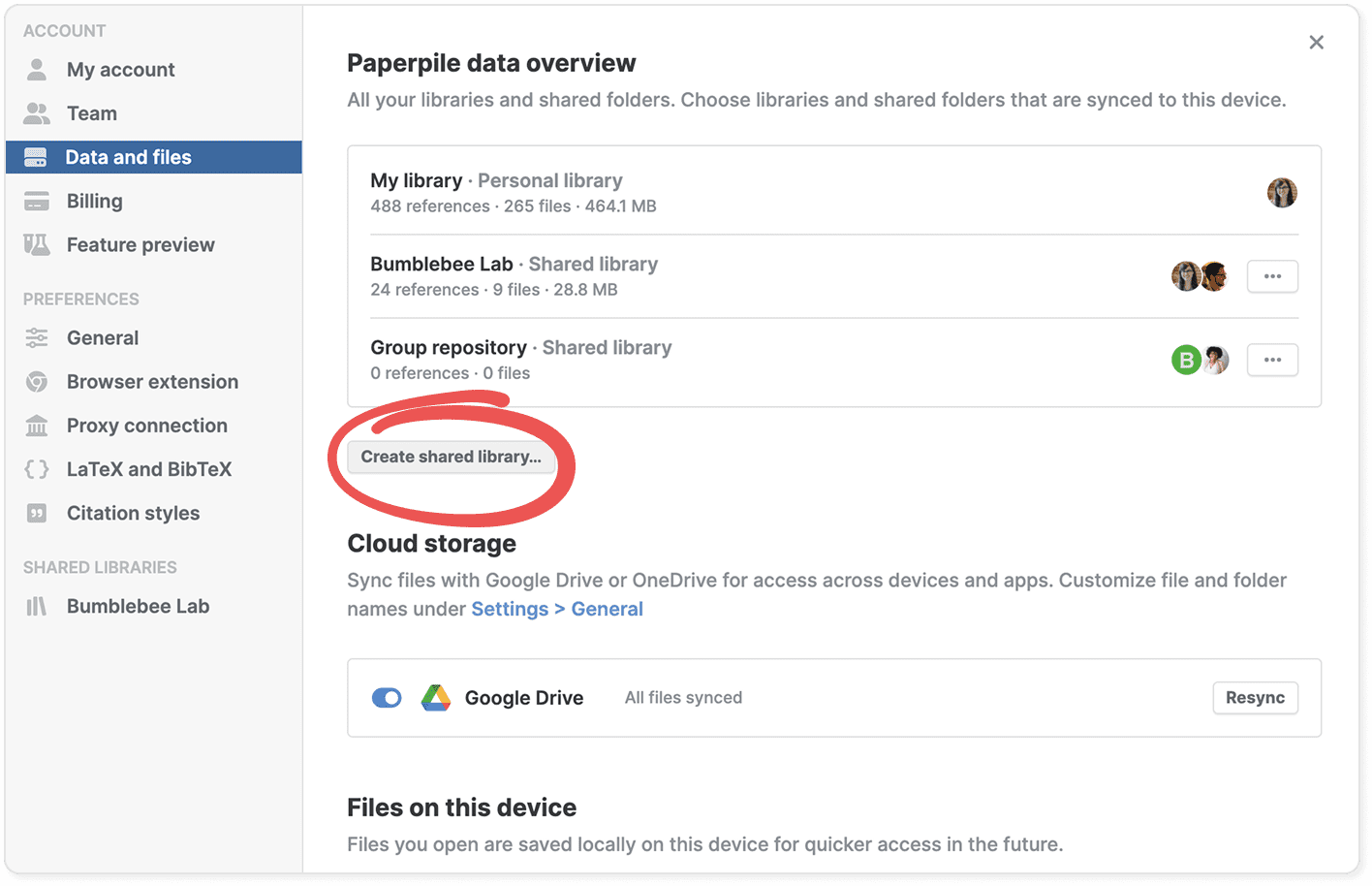Toggle the Google Drive sync switch
The height and width of the screenshot is (886, 1372).
[387, 698]
